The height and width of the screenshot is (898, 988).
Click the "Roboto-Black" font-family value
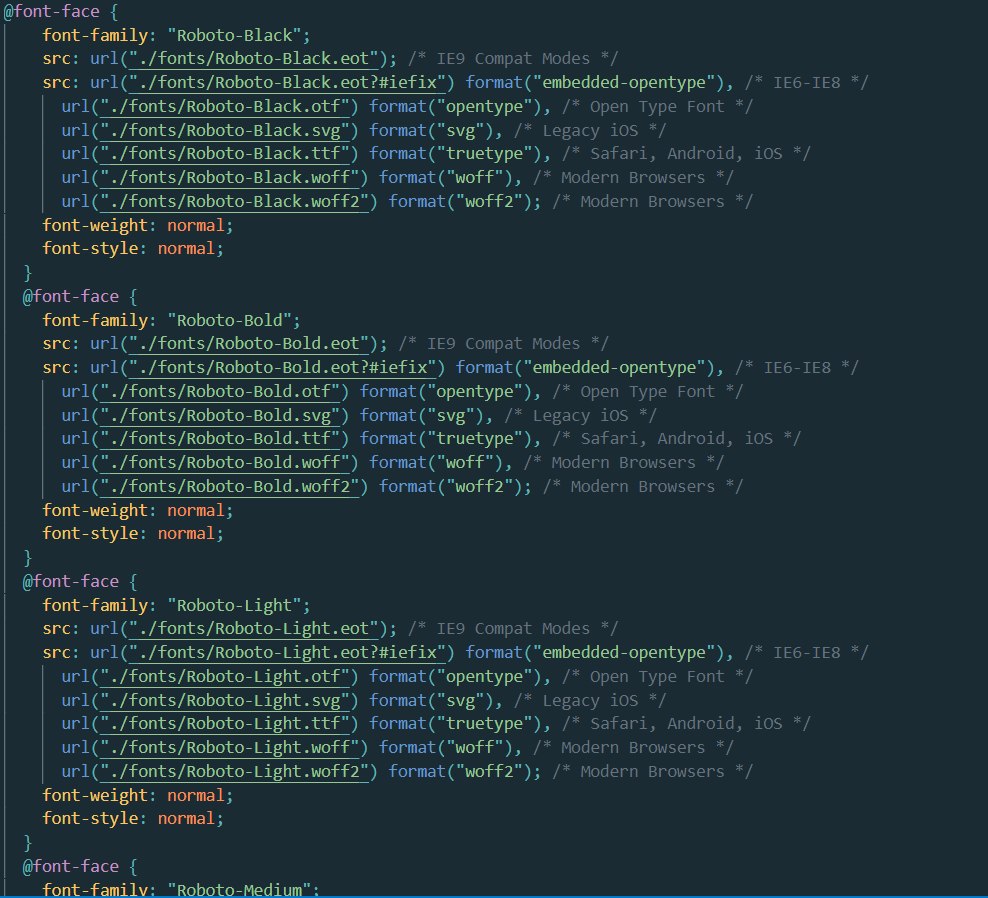(x=234, y=35)
